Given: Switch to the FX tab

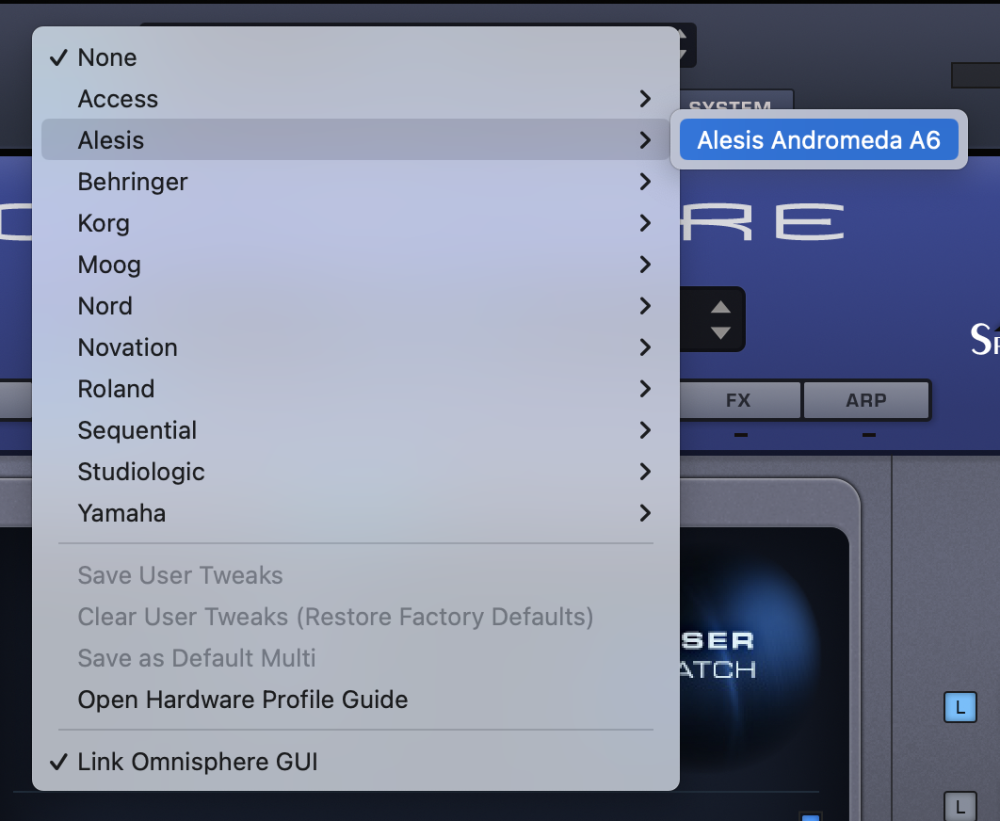Looking at the screenshot, I should pos(738,400).
